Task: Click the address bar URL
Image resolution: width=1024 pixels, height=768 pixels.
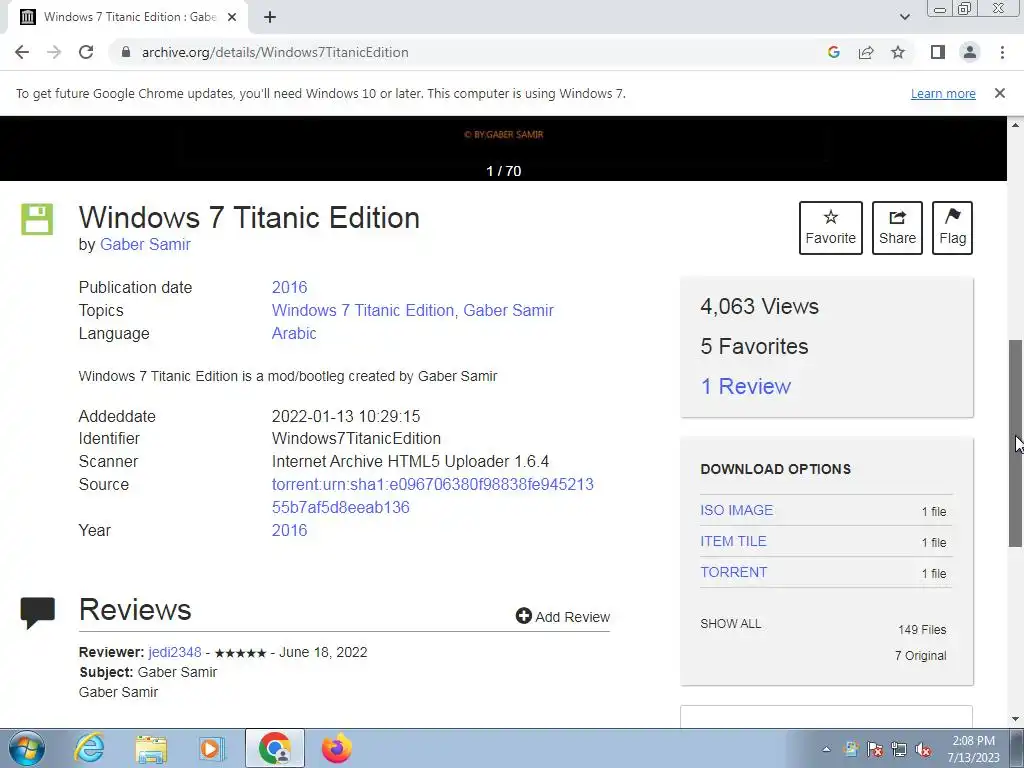Action: (275, 52)
